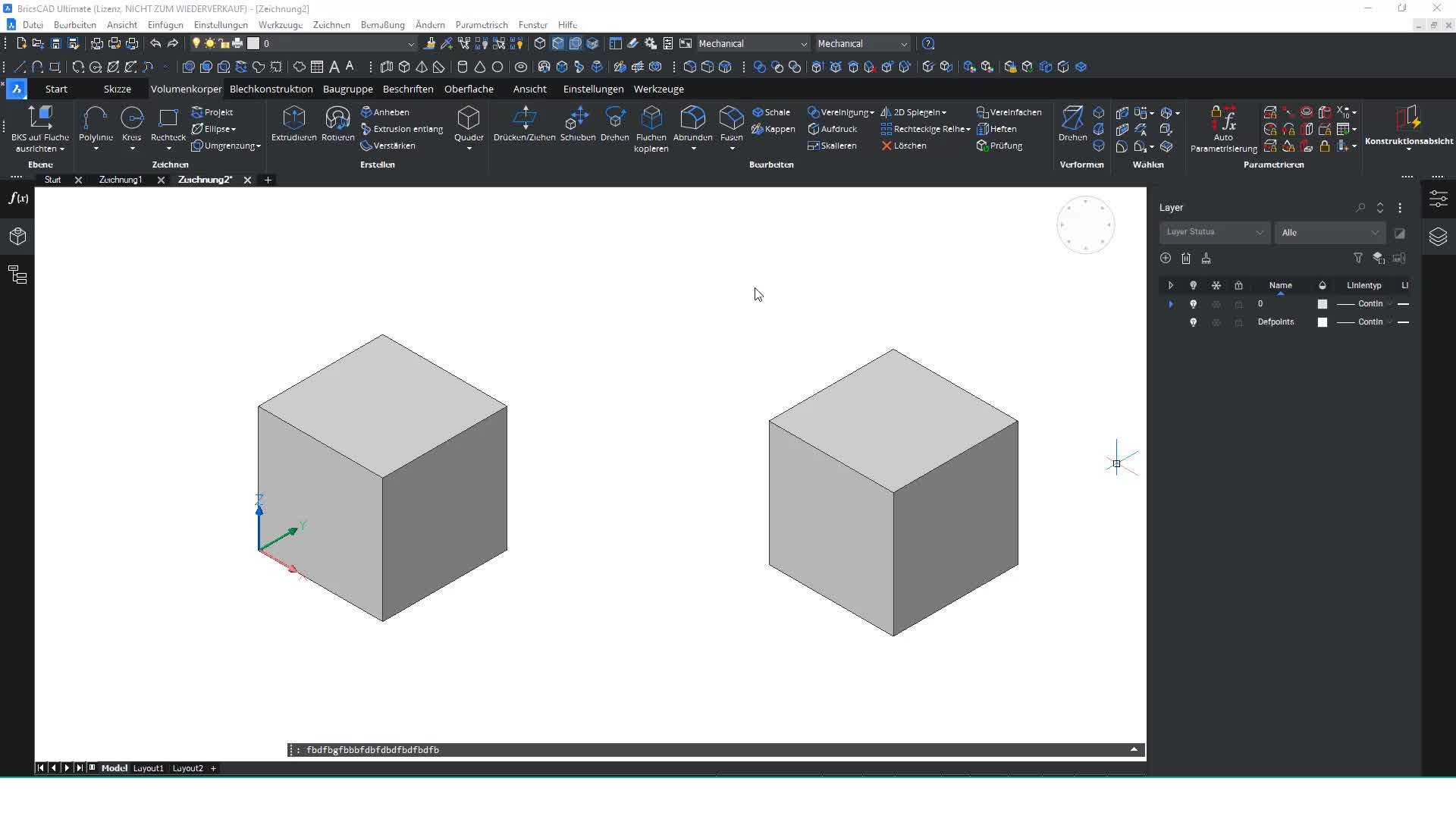The image size is (1456, 819).
Task: Click the Prüfung button
Action: point(999,146)
